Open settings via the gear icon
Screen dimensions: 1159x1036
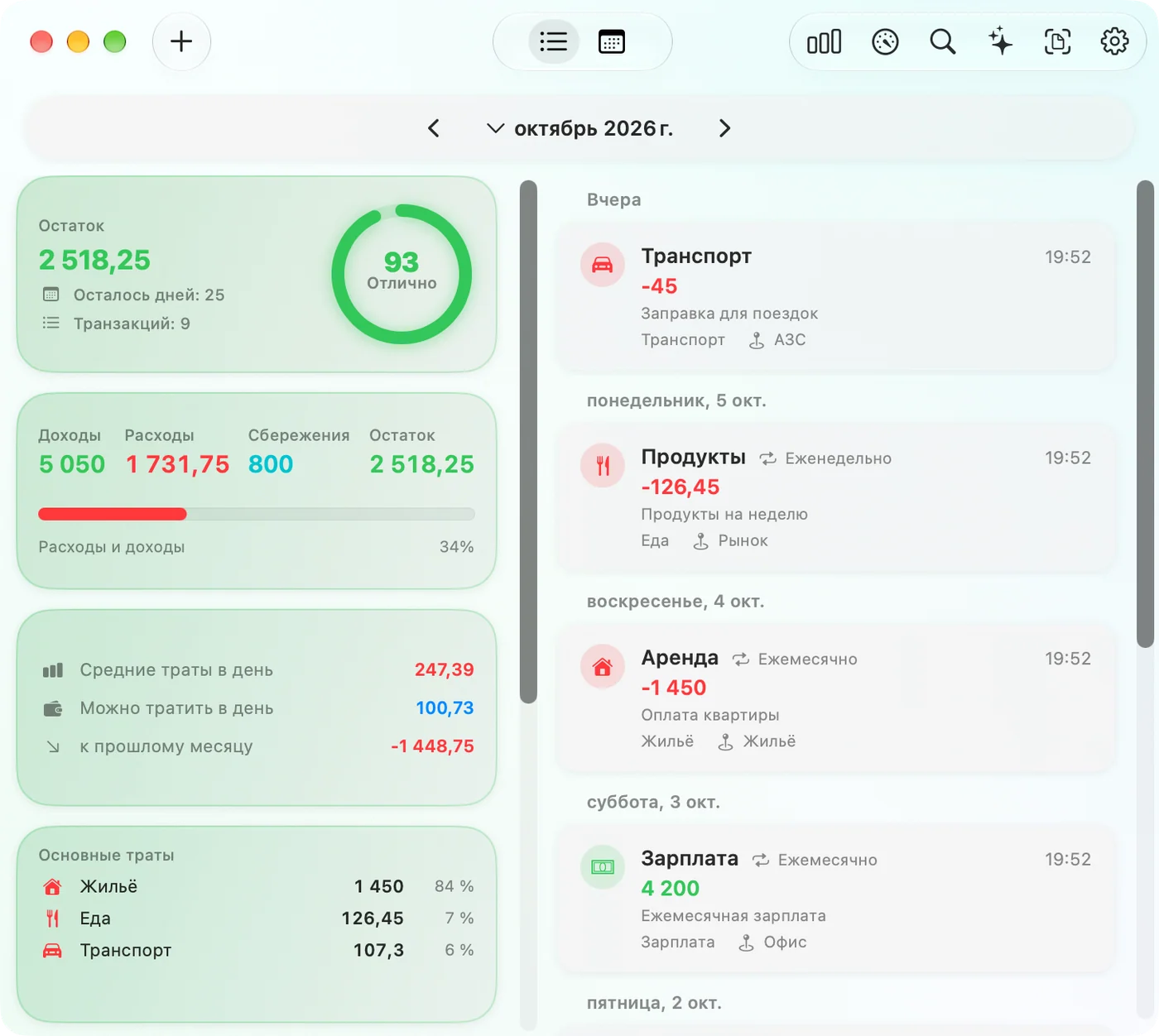coord(1114,41)
